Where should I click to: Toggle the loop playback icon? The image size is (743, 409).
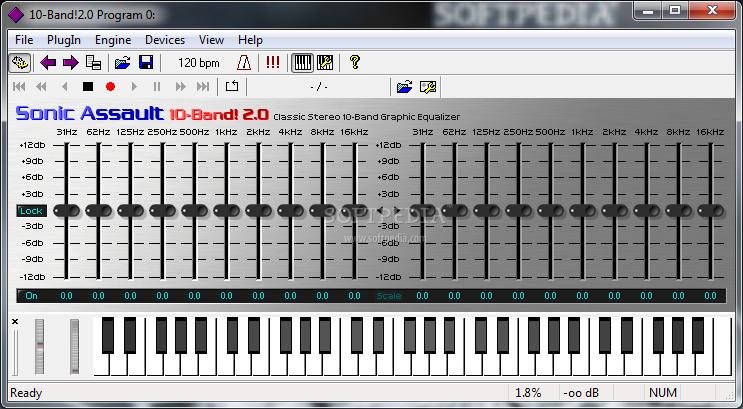(232, 87)
